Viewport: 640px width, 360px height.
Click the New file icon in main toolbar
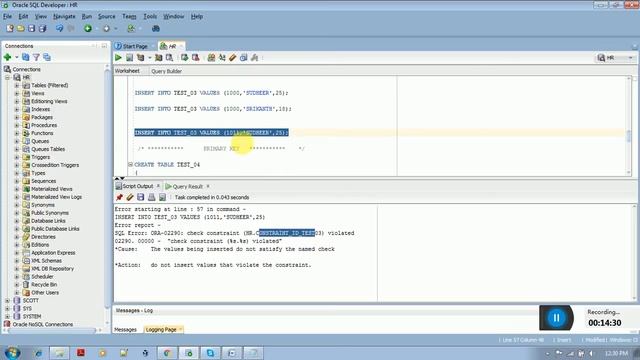10,29
